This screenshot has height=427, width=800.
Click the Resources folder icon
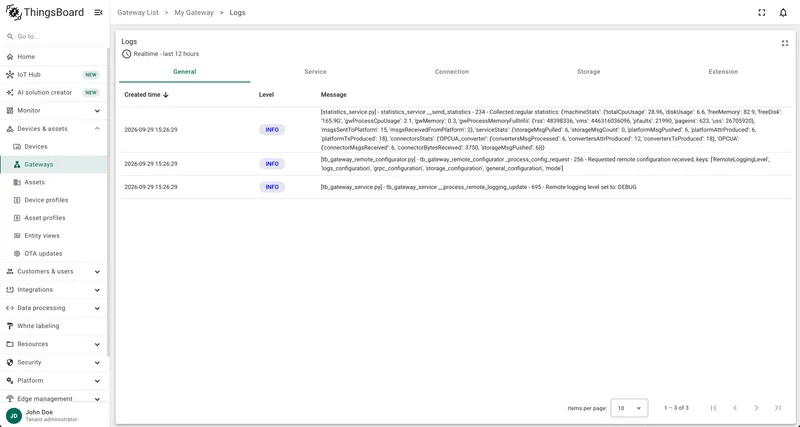coord(10,344)
